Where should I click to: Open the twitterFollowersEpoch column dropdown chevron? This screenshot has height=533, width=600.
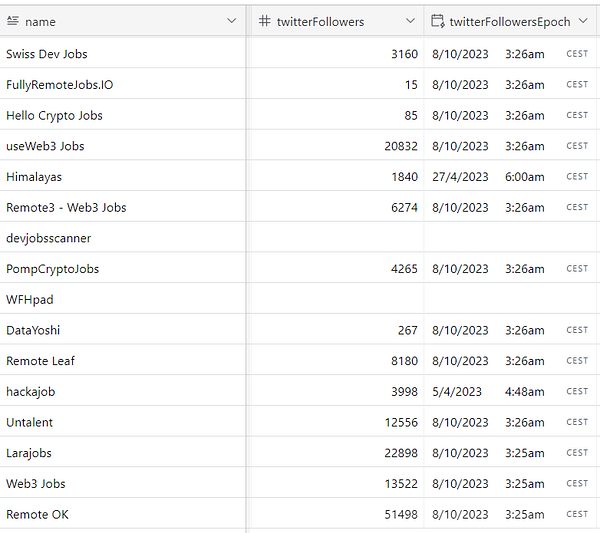pyautogui.click(x=584, y=21)
